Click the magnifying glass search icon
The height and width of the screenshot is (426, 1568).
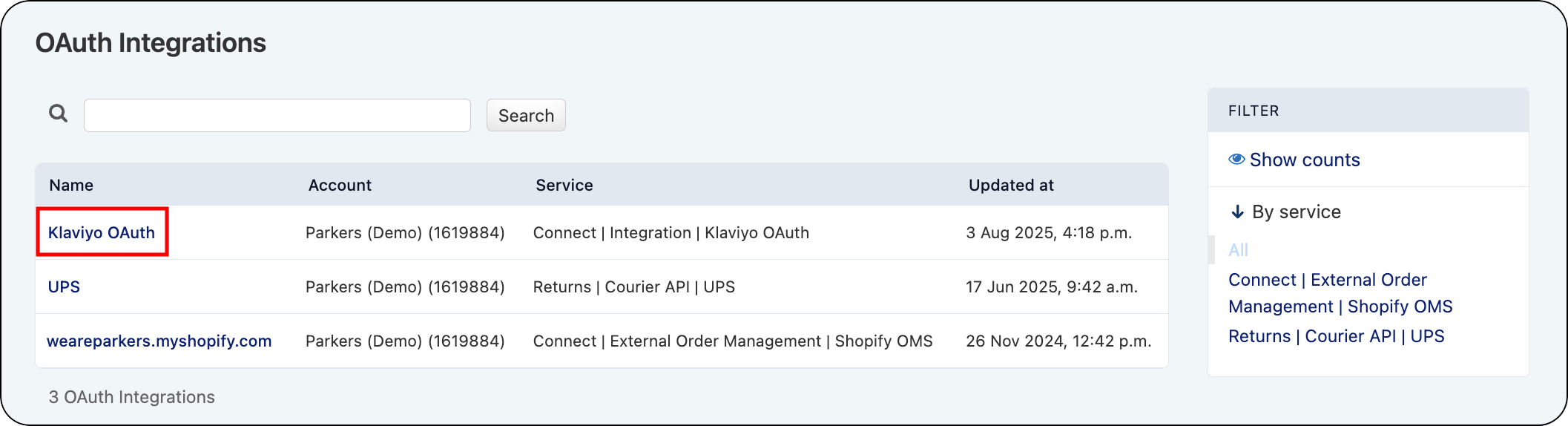click(58, 114)
